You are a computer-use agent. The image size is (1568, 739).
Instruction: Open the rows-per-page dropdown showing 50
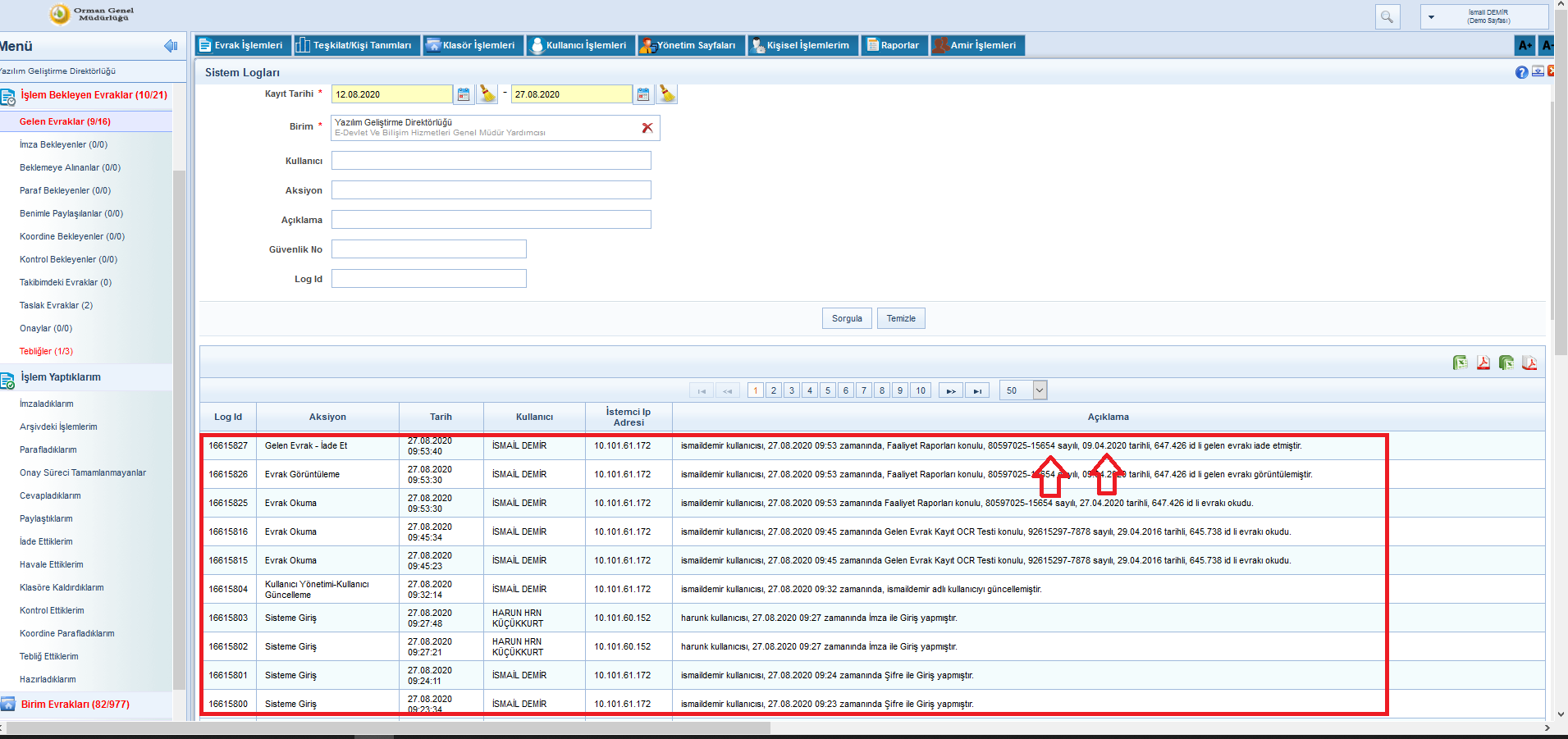1040,390
